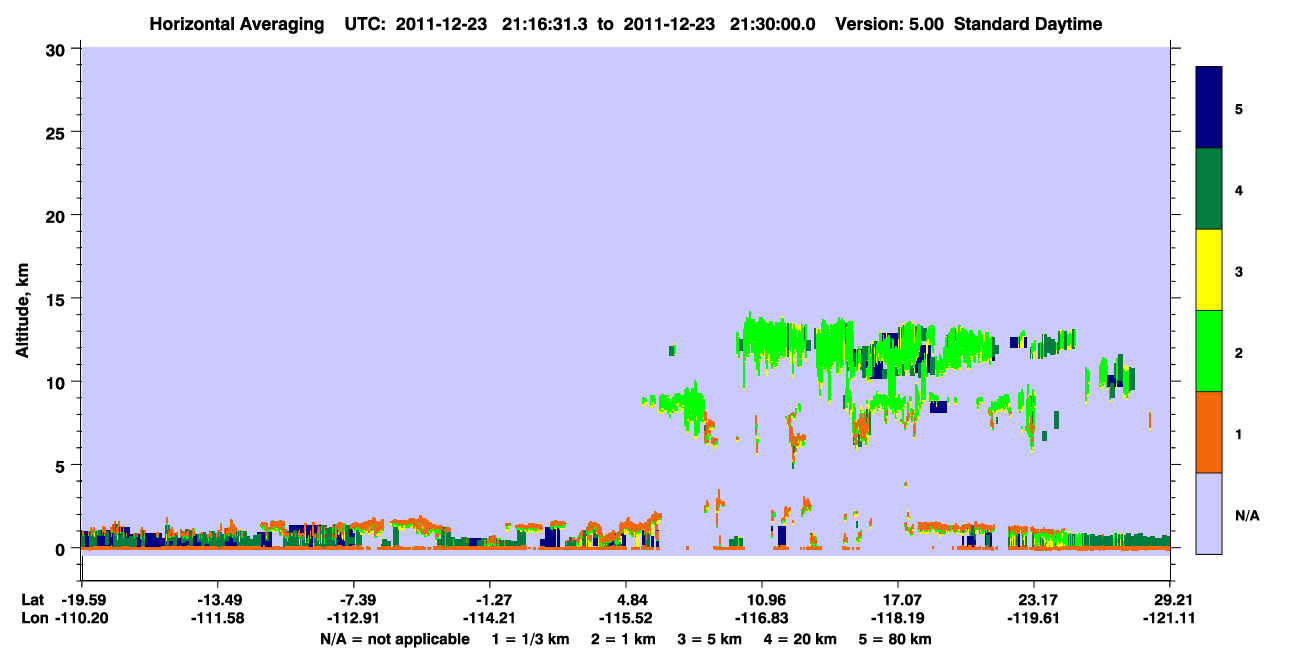Click the longitude value -116.83

(763, 619)
